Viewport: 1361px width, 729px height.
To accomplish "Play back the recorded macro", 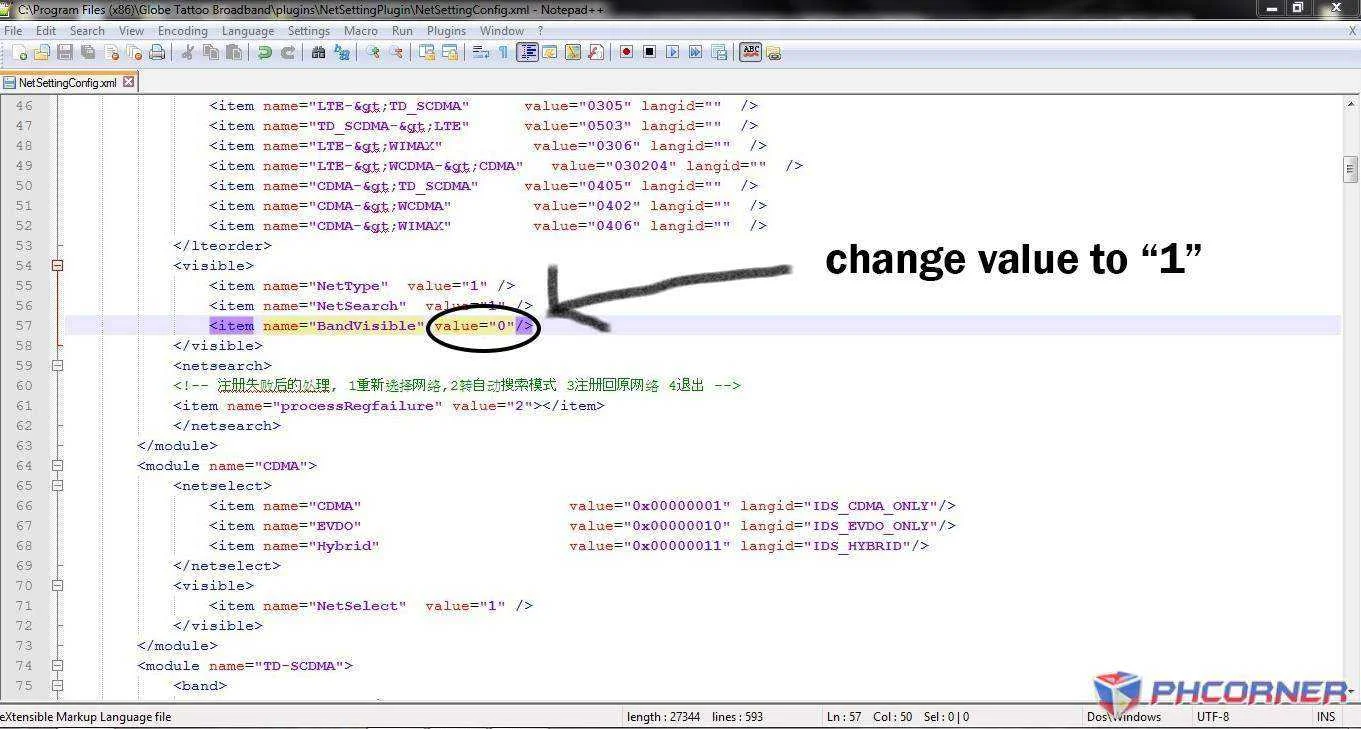I will (x=672, y=52).
